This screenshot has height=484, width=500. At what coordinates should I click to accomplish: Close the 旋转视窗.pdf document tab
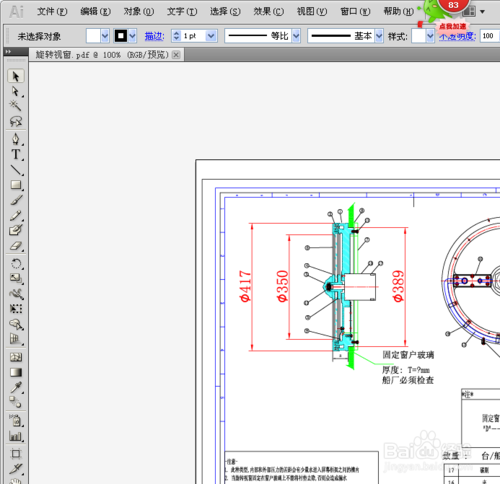pyautogui.click(x=176, y=55)
